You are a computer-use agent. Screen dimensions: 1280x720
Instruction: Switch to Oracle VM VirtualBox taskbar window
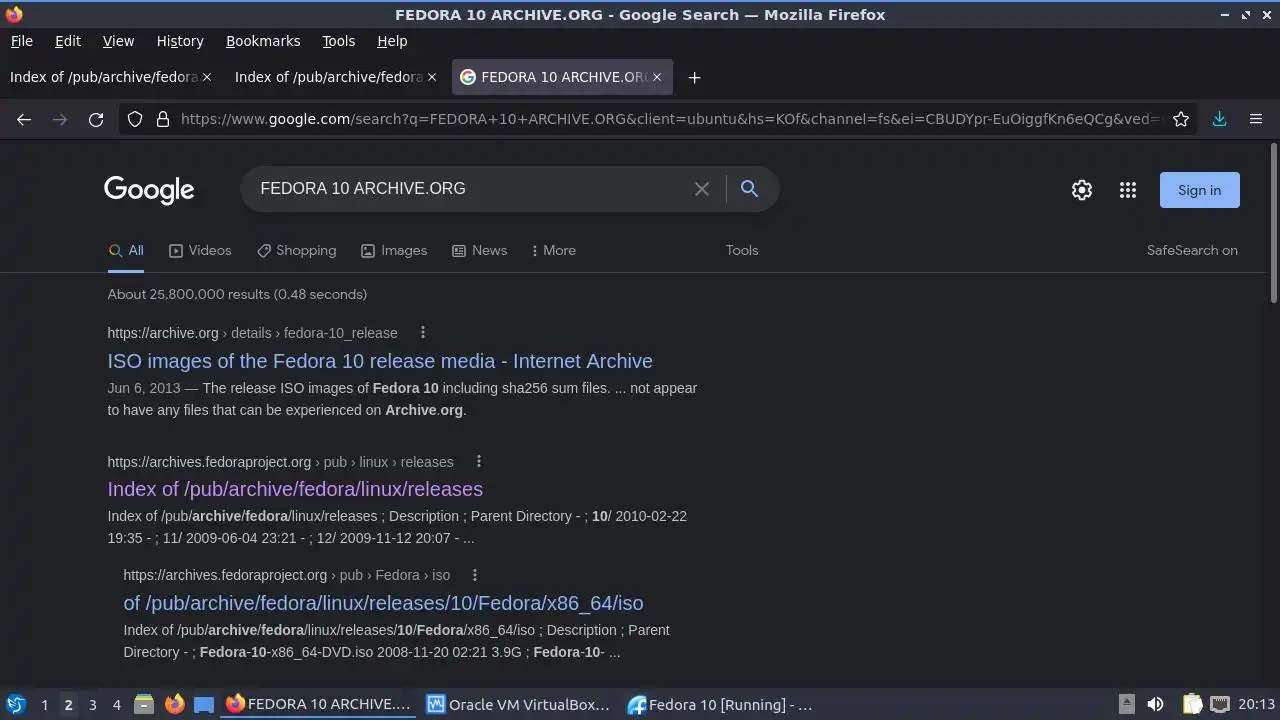[517, 704]
